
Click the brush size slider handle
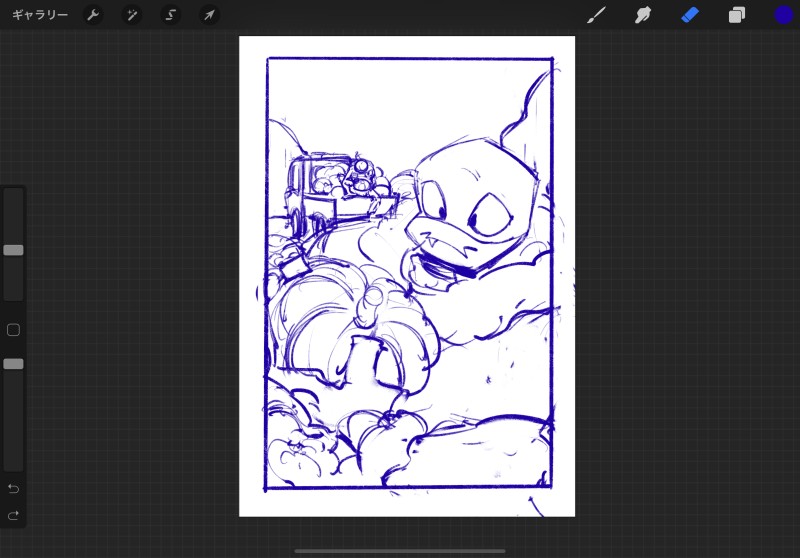click(x=13, y=250)
